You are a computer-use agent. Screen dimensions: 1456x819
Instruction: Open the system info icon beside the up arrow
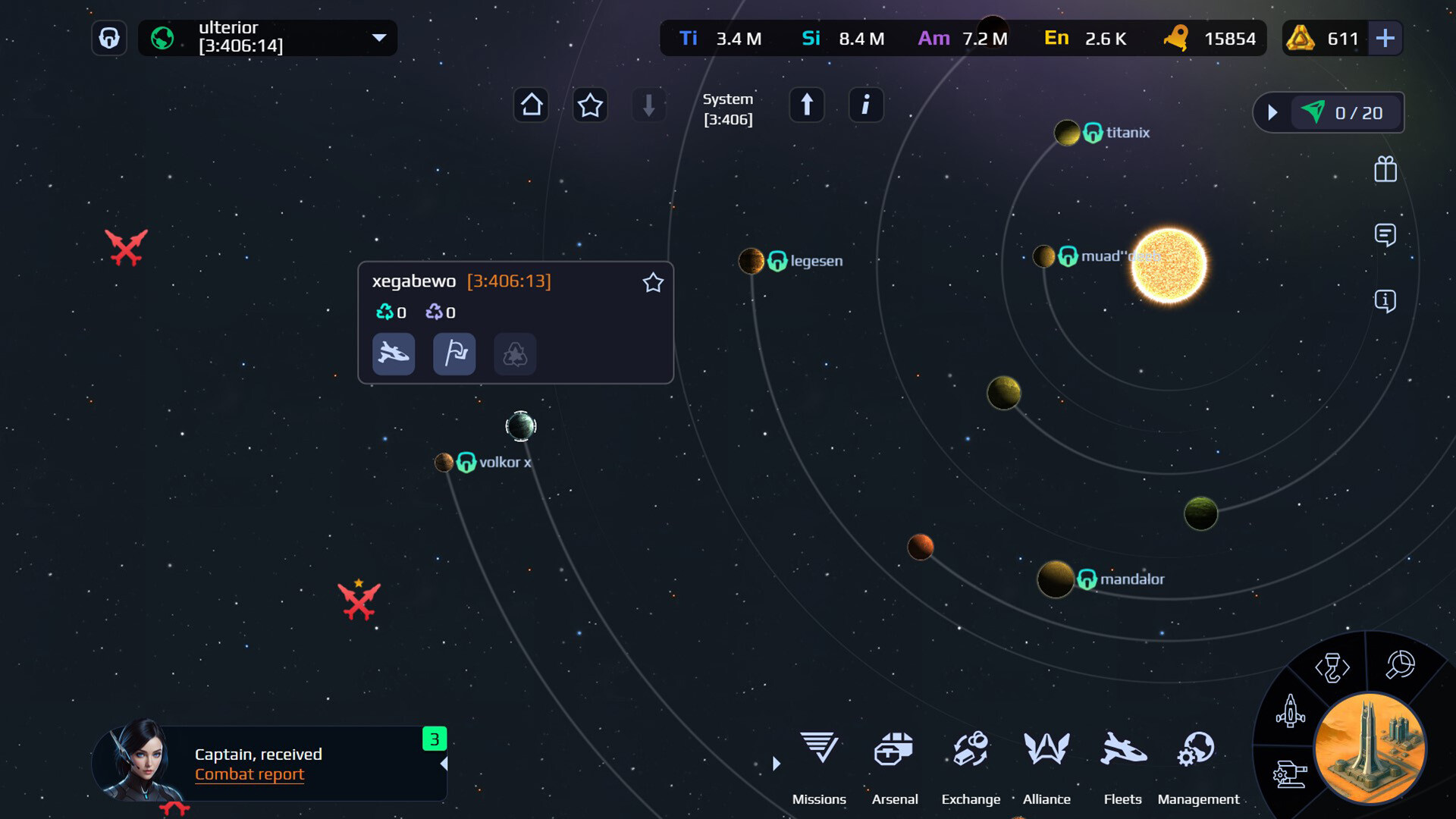[866, 105]
